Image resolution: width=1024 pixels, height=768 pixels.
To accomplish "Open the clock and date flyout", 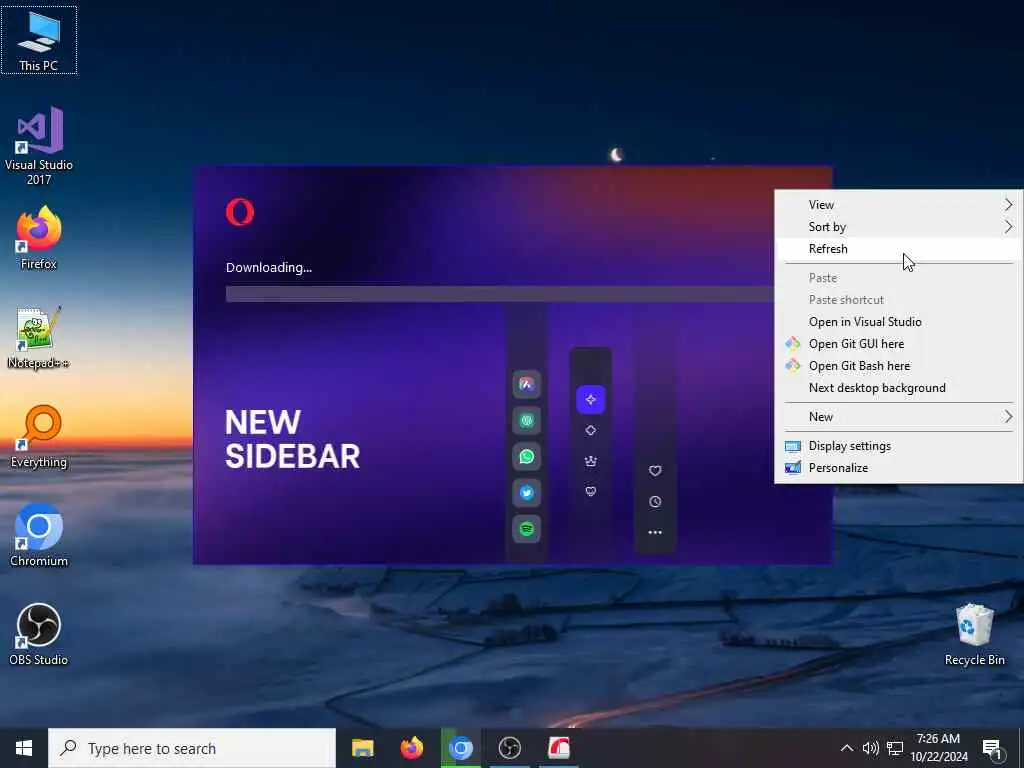I will point(938,748).
